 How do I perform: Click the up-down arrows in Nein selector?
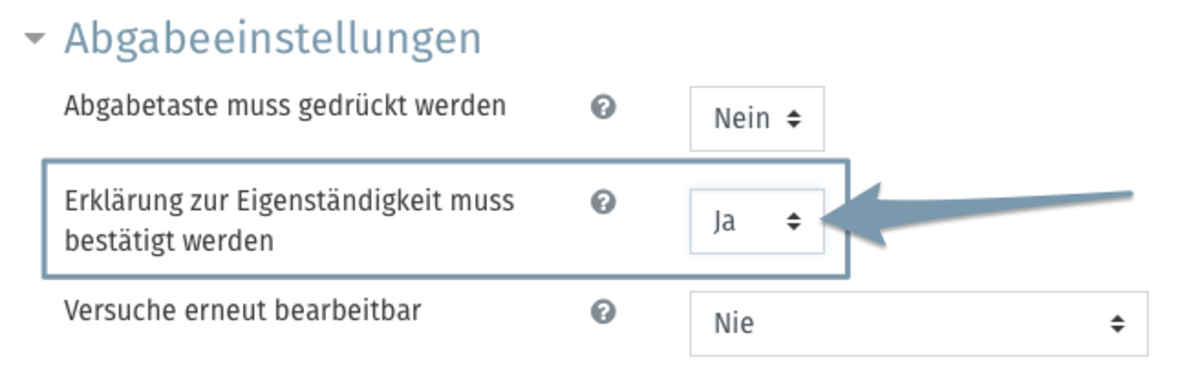(x=794, y=120)
